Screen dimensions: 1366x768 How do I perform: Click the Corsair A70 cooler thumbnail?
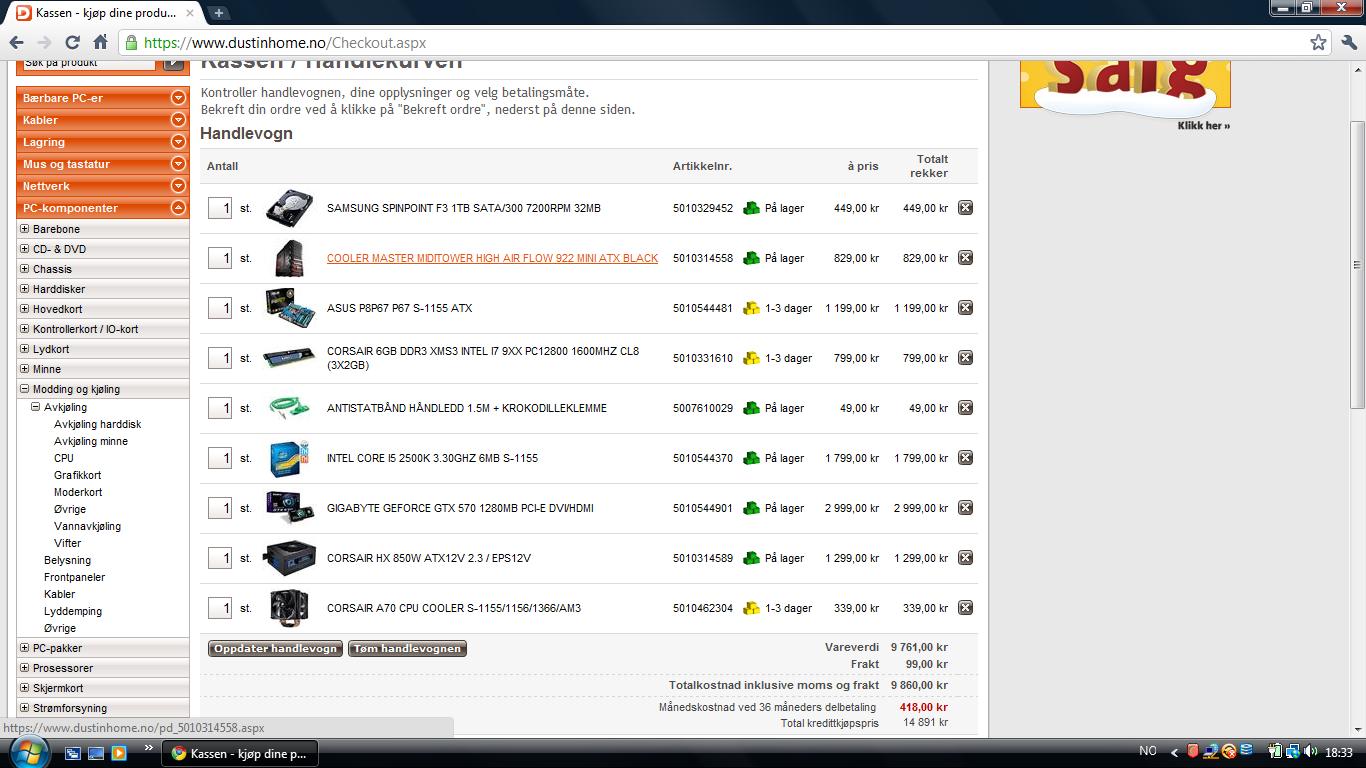click(x=289, y=608)
